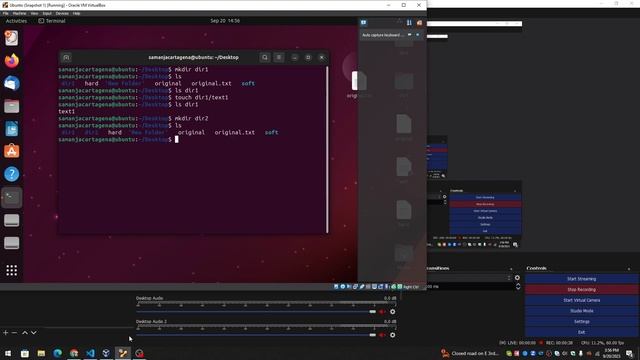640x360 pixels.
Task: Open Settings from OBS Controls
Action: tap(581, 322)
